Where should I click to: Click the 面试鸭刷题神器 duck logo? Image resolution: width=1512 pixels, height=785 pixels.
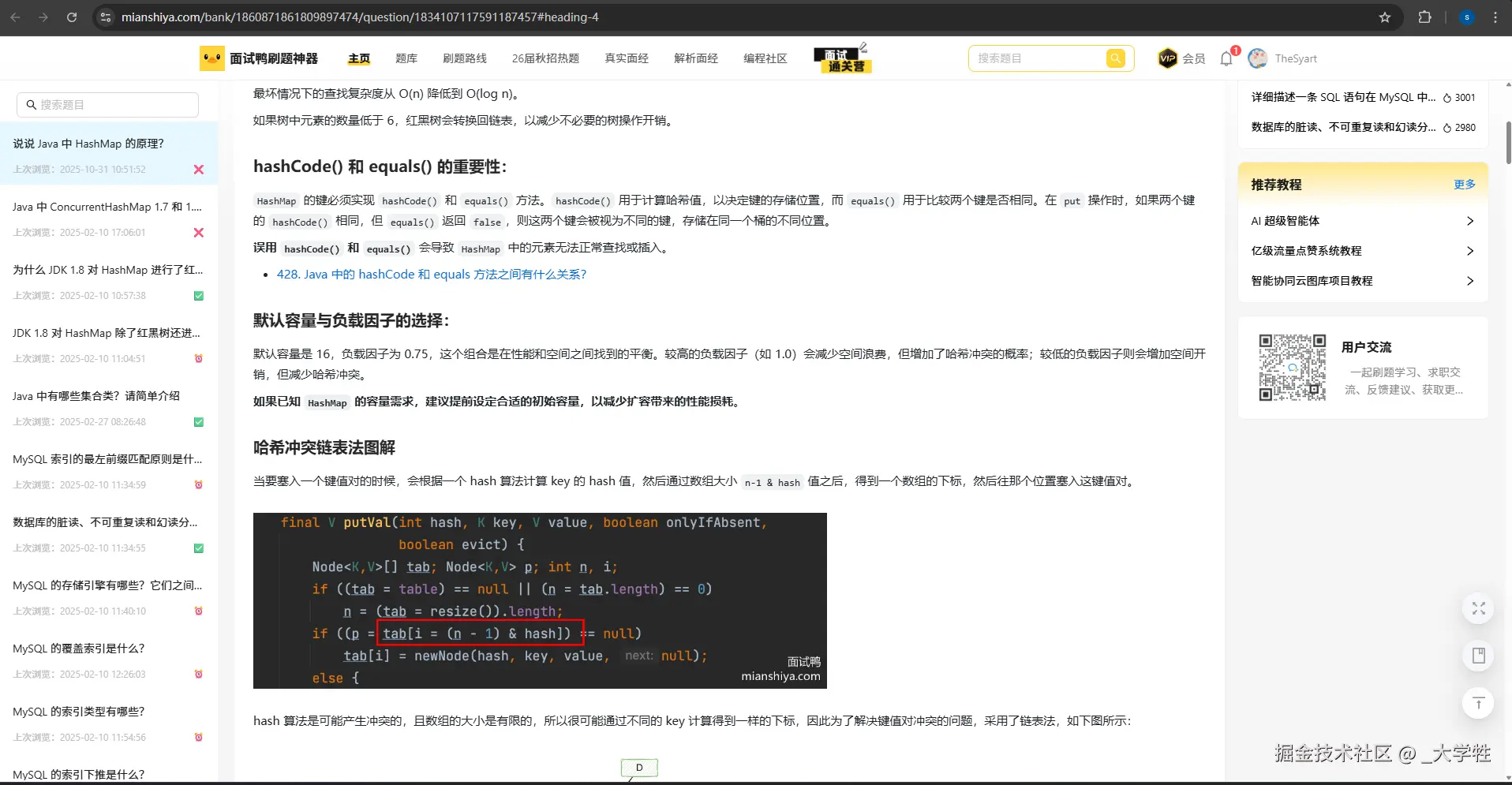(x=211, y=58)
